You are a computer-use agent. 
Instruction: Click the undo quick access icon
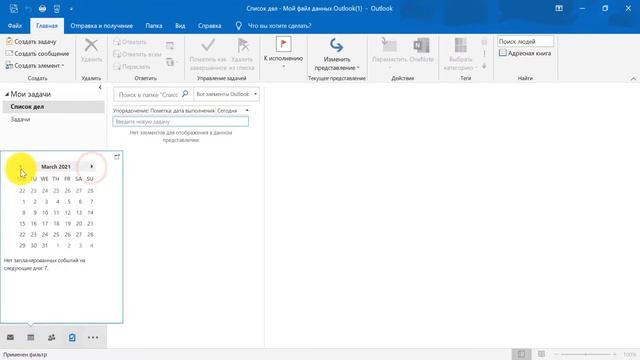(28, 8)
